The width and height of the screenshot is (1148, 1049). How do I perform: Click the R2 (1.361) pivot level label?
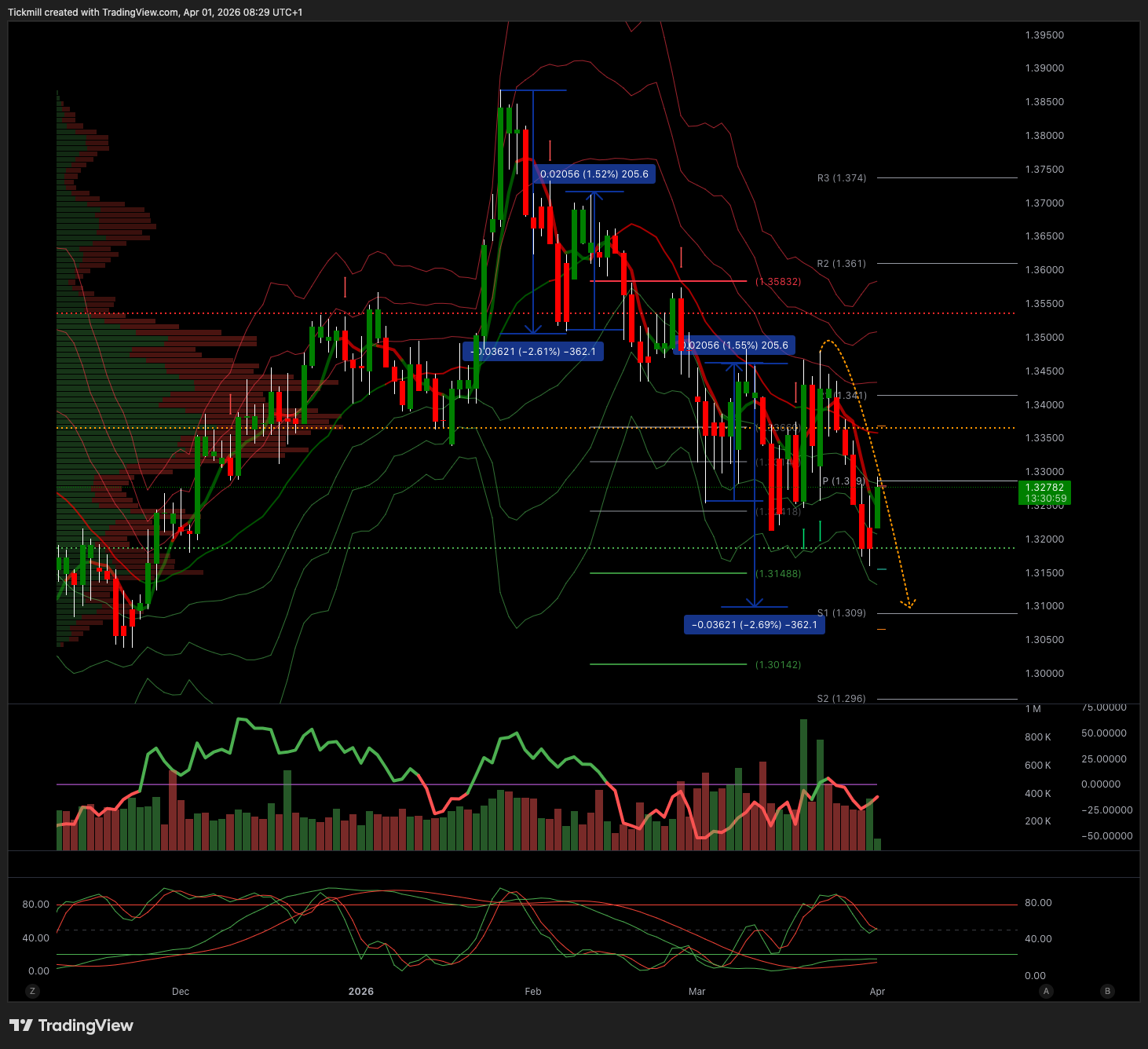click(842, 264)
